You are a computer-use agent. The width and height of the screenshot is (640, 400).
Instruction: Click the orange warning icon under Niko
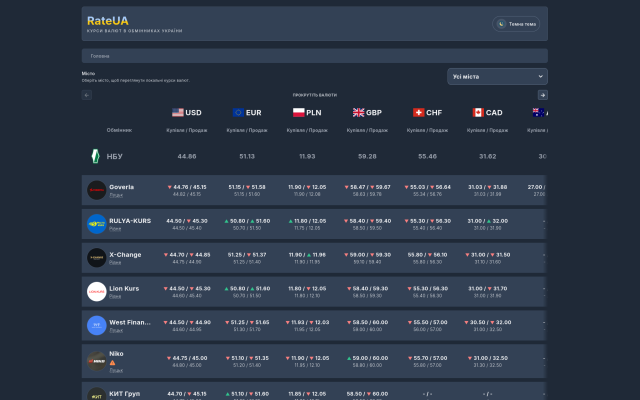click(112, 362)
